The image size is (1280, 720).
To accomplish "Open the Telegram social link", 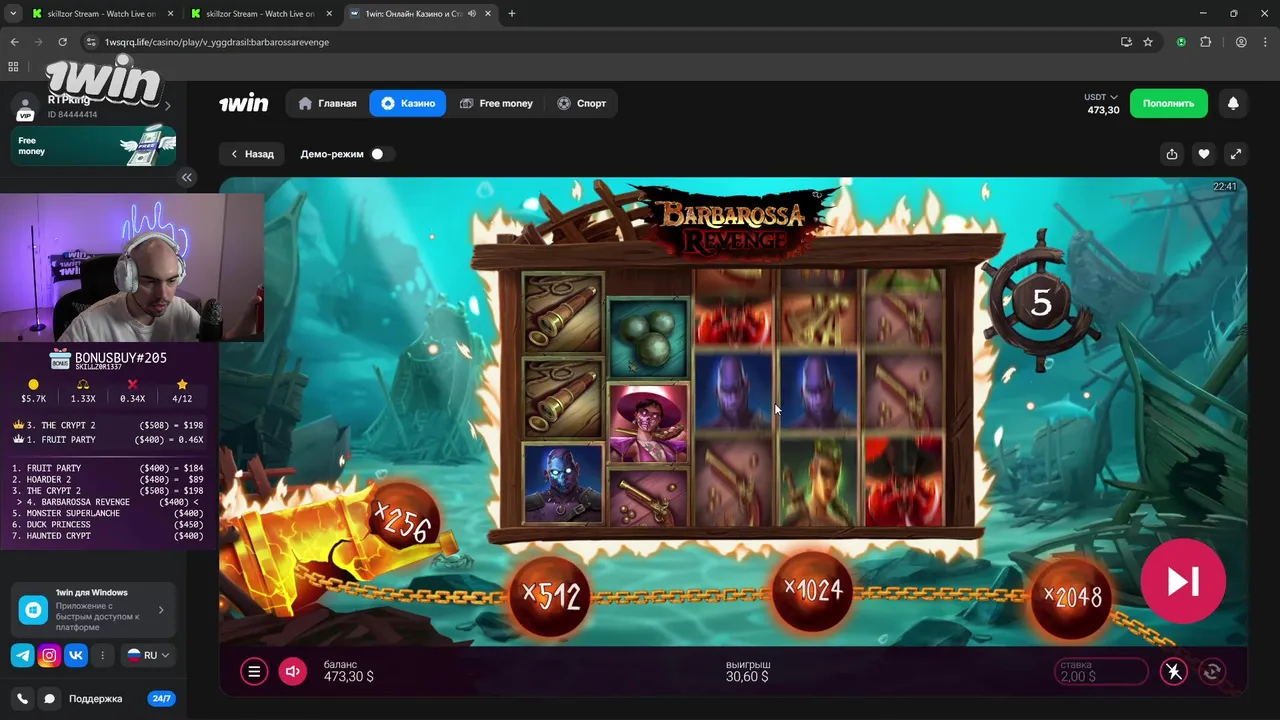I will 22,656.
